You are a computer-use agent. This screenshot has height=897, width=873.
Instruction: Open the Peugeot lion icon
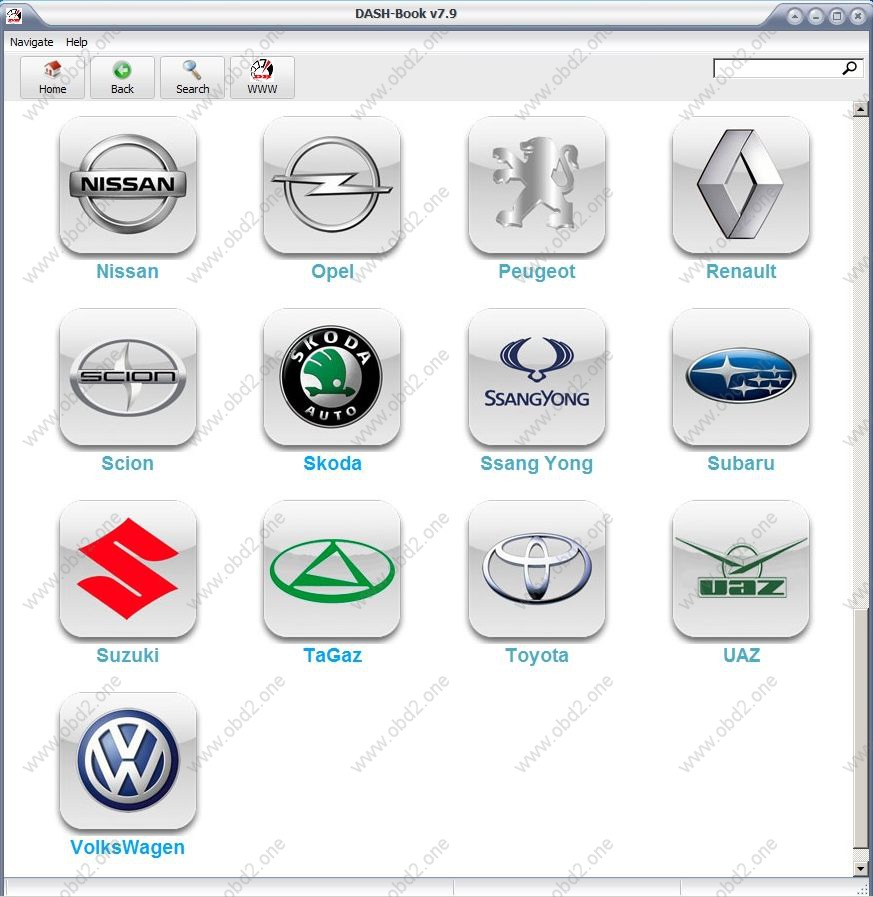[537, 185]
